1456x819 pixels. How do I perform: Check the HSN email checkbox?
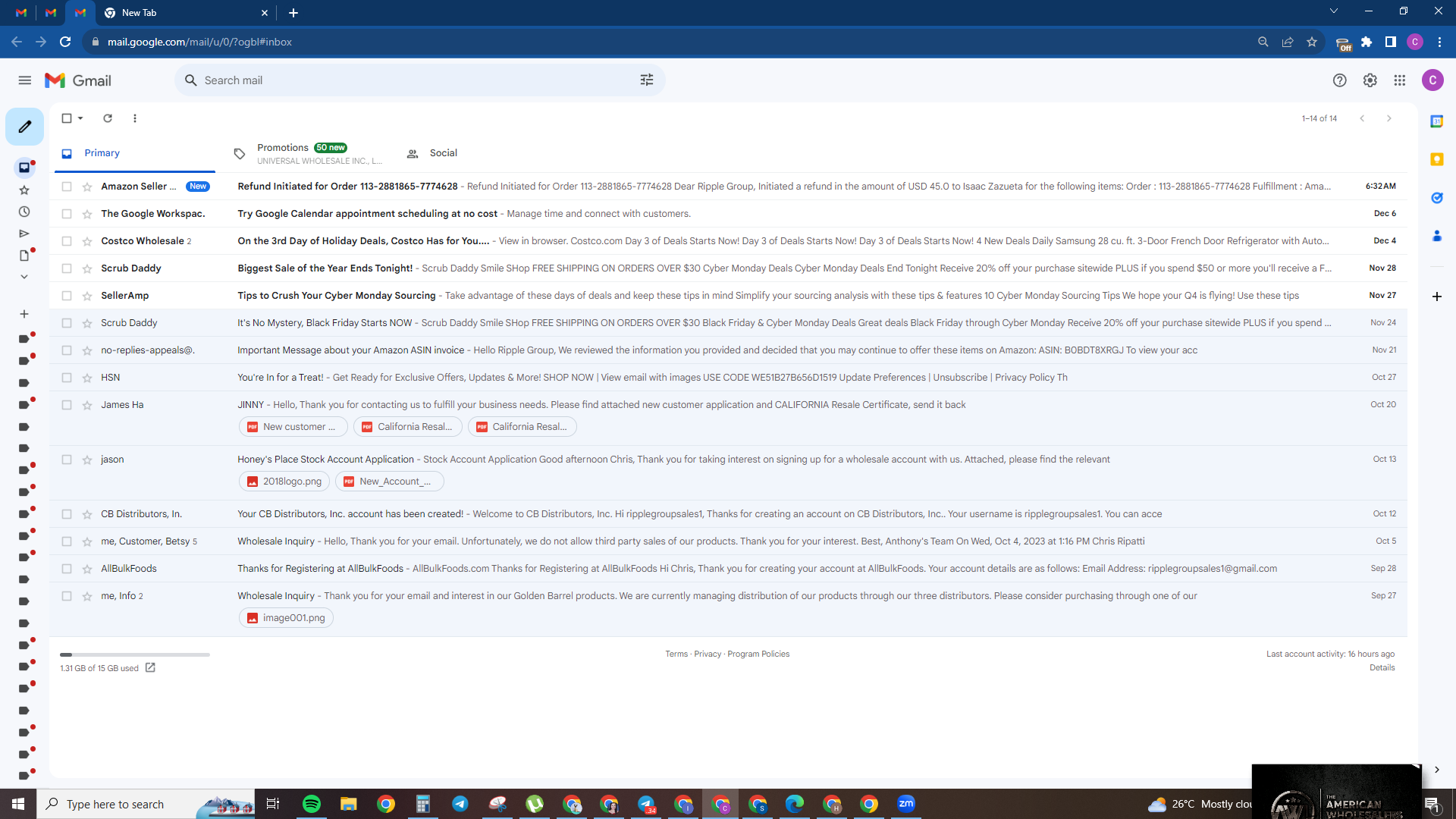pos(67,378)
